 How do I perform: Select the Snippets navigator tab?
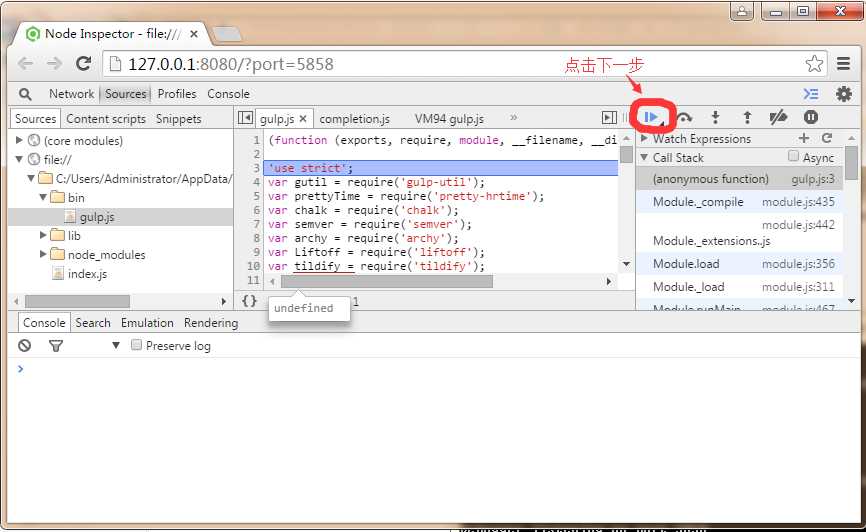178,119
